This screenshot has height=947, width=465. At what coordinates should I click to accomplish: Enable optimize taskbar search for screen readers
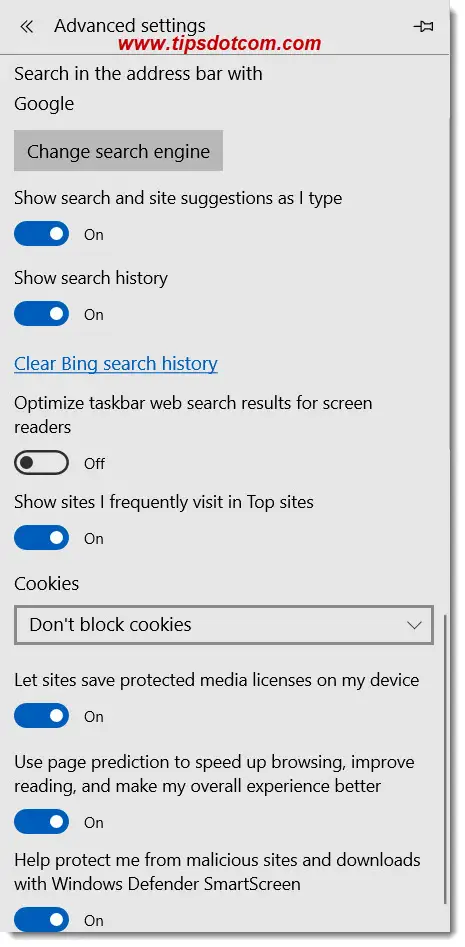click(x=42, y=463)
